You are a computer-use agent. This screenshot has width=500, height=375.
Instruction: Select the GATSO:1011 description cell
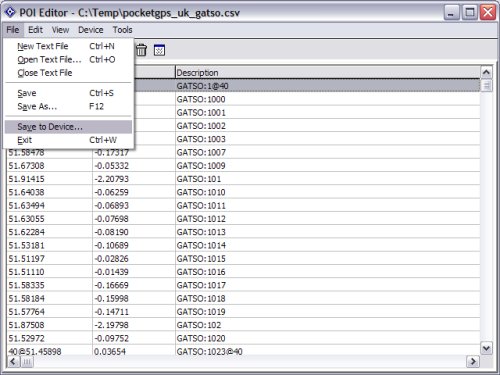tap(328, 205)
